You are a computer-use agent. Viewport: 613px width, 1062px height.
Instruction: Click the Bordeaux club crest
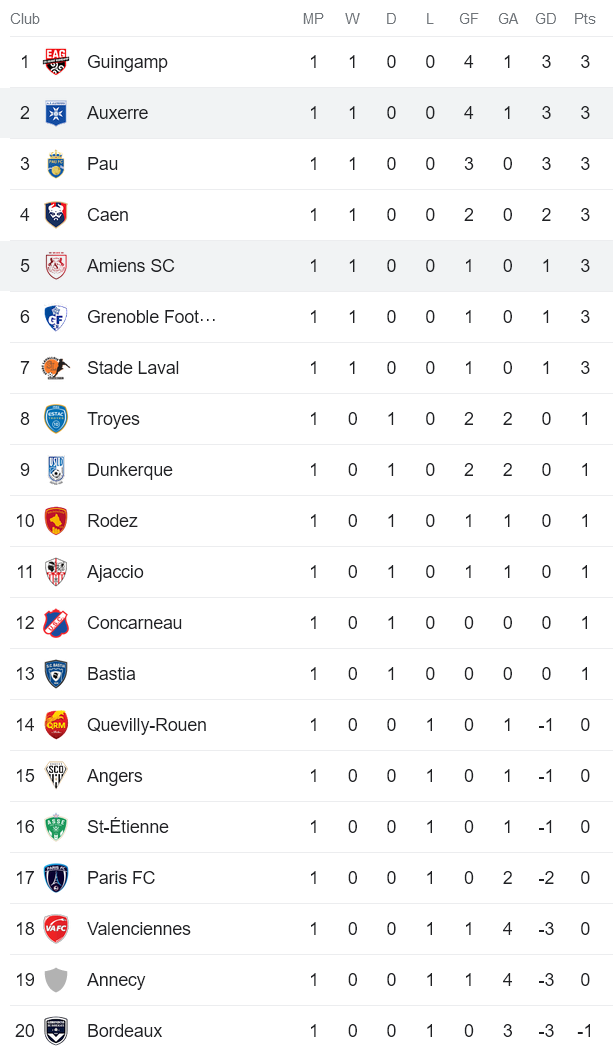click(56, 1031)
